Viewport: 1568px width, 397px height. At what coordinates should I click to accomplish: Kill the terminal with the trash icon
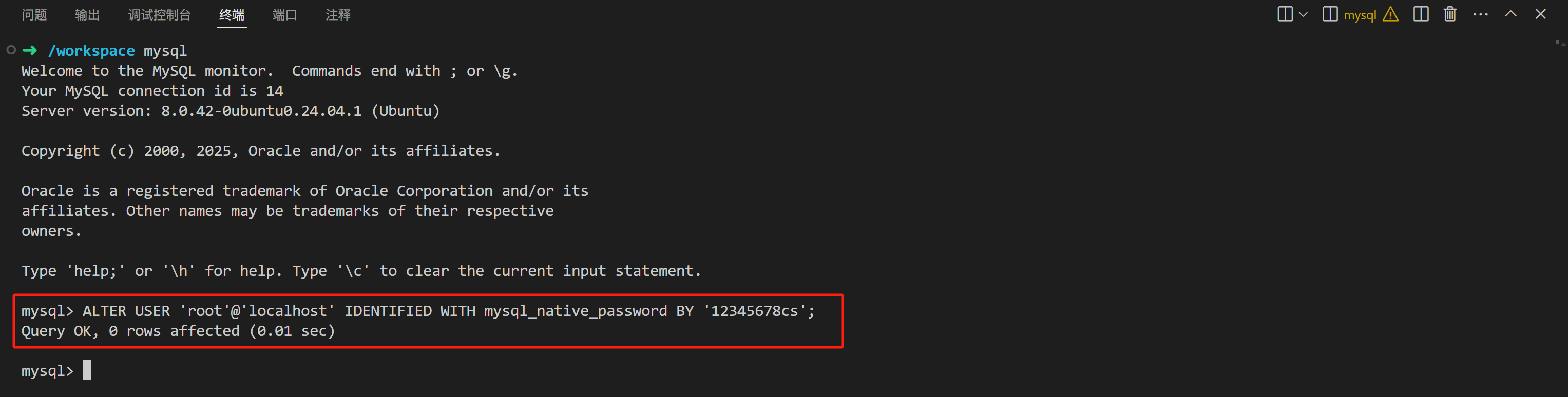point(1450,14)
